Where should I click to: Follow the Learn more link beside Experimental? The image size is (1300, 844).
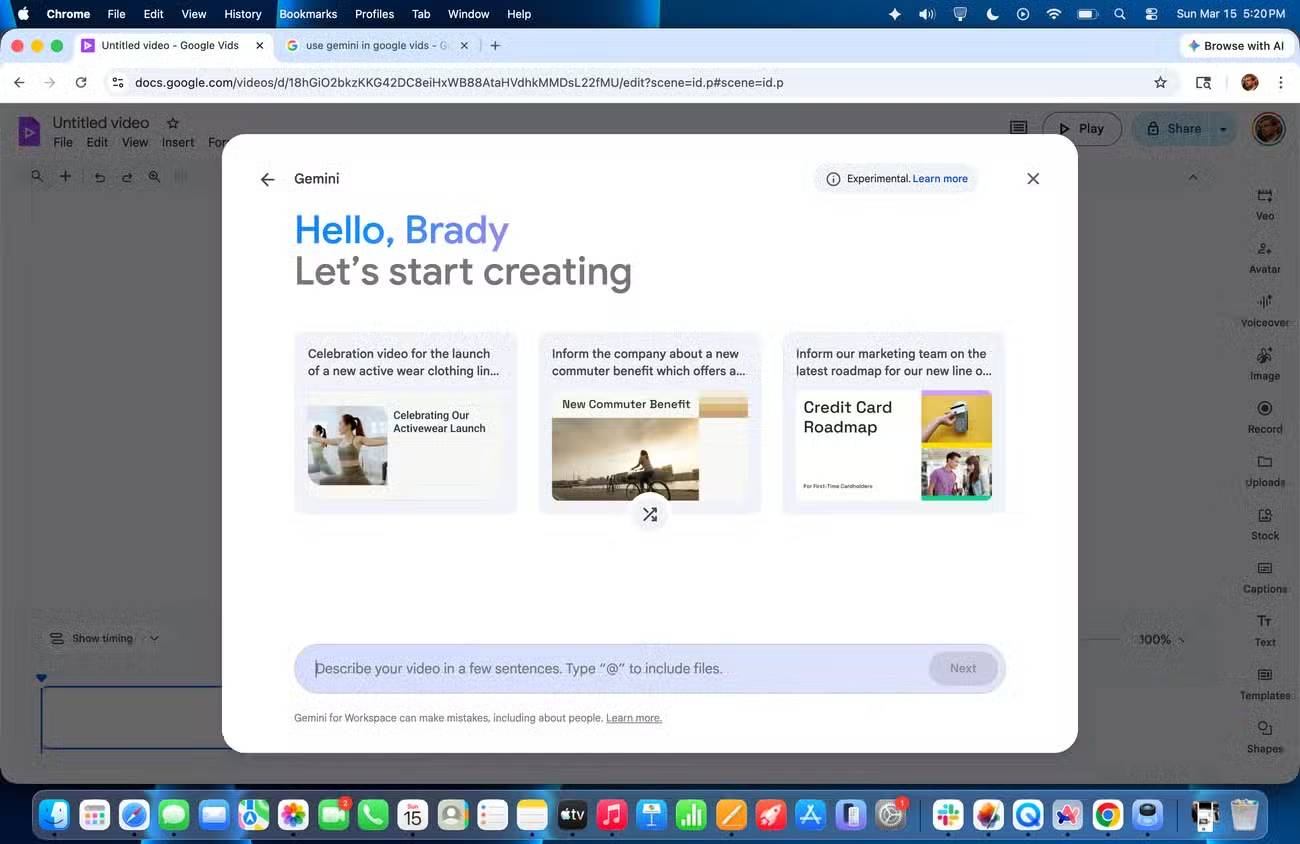(940, 179)
